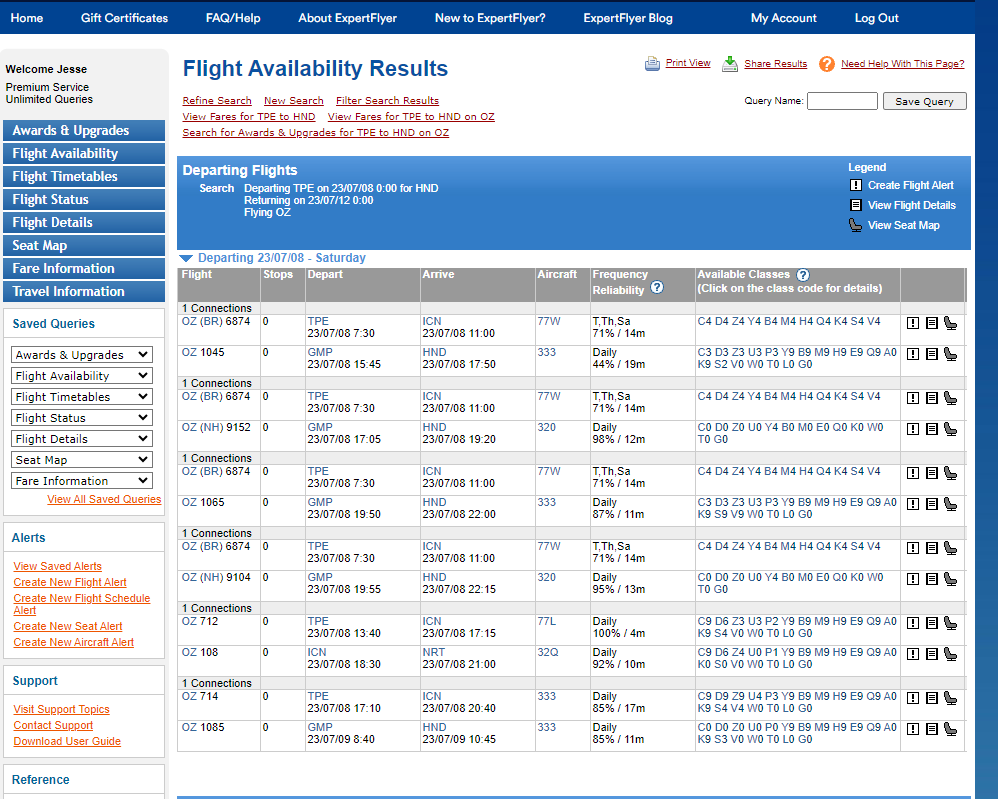The height and width of the screenshot is (799, 998).
Task: View seat map for OZ 108
Action: coord(950,654)
